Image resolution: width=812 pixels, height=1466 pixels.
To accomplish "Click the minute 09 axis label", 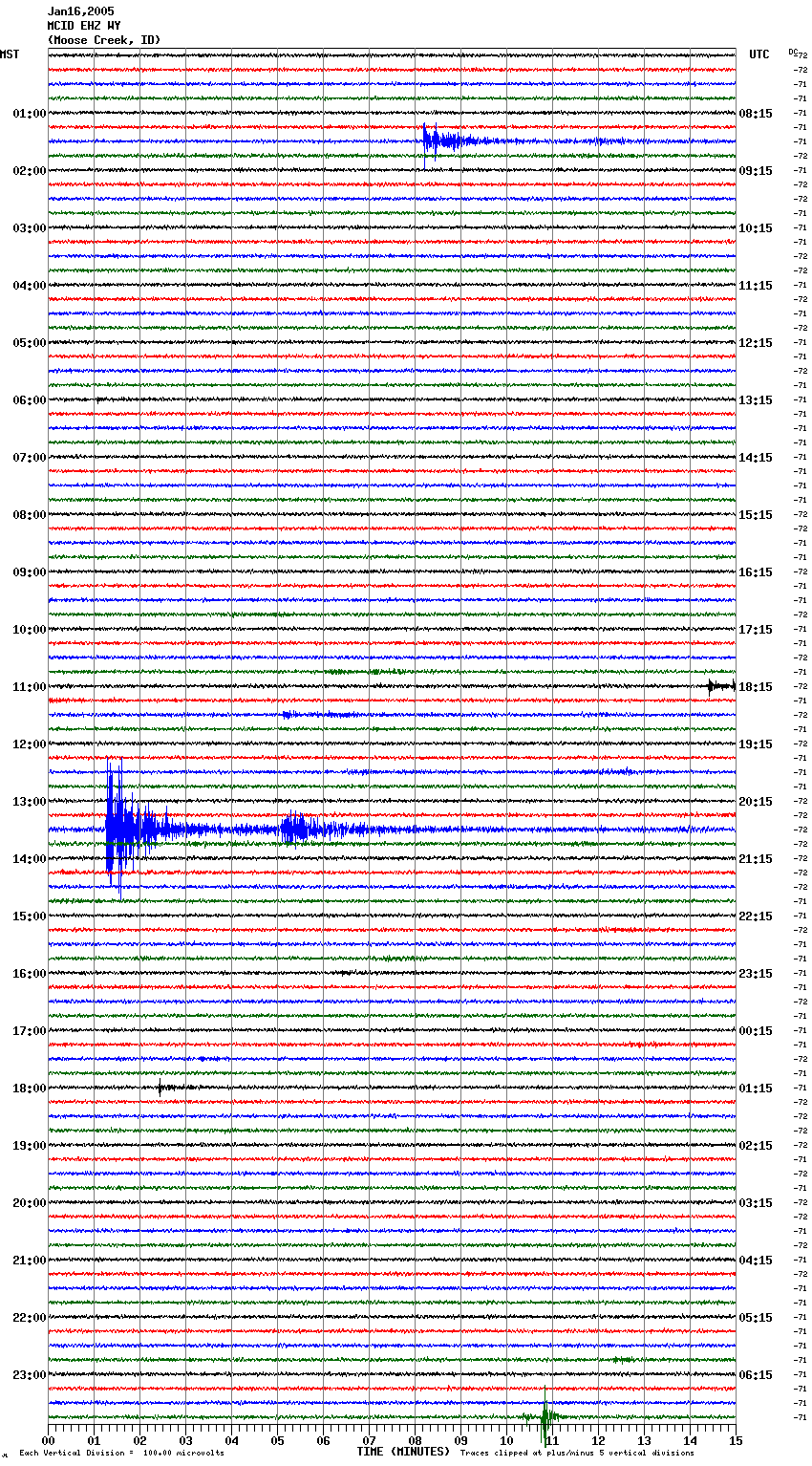I will (x=460, y=1440).
